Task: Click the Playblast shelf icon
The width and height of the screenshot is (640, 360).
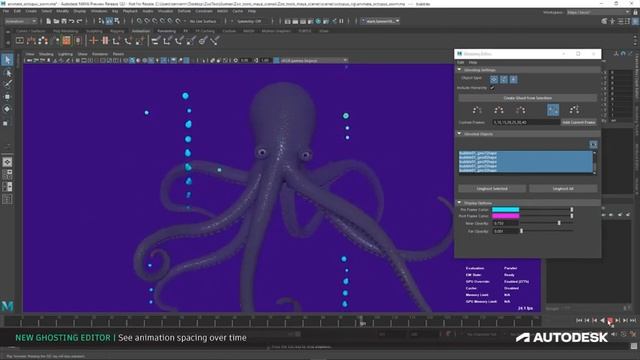Action: tap(20, 40)
